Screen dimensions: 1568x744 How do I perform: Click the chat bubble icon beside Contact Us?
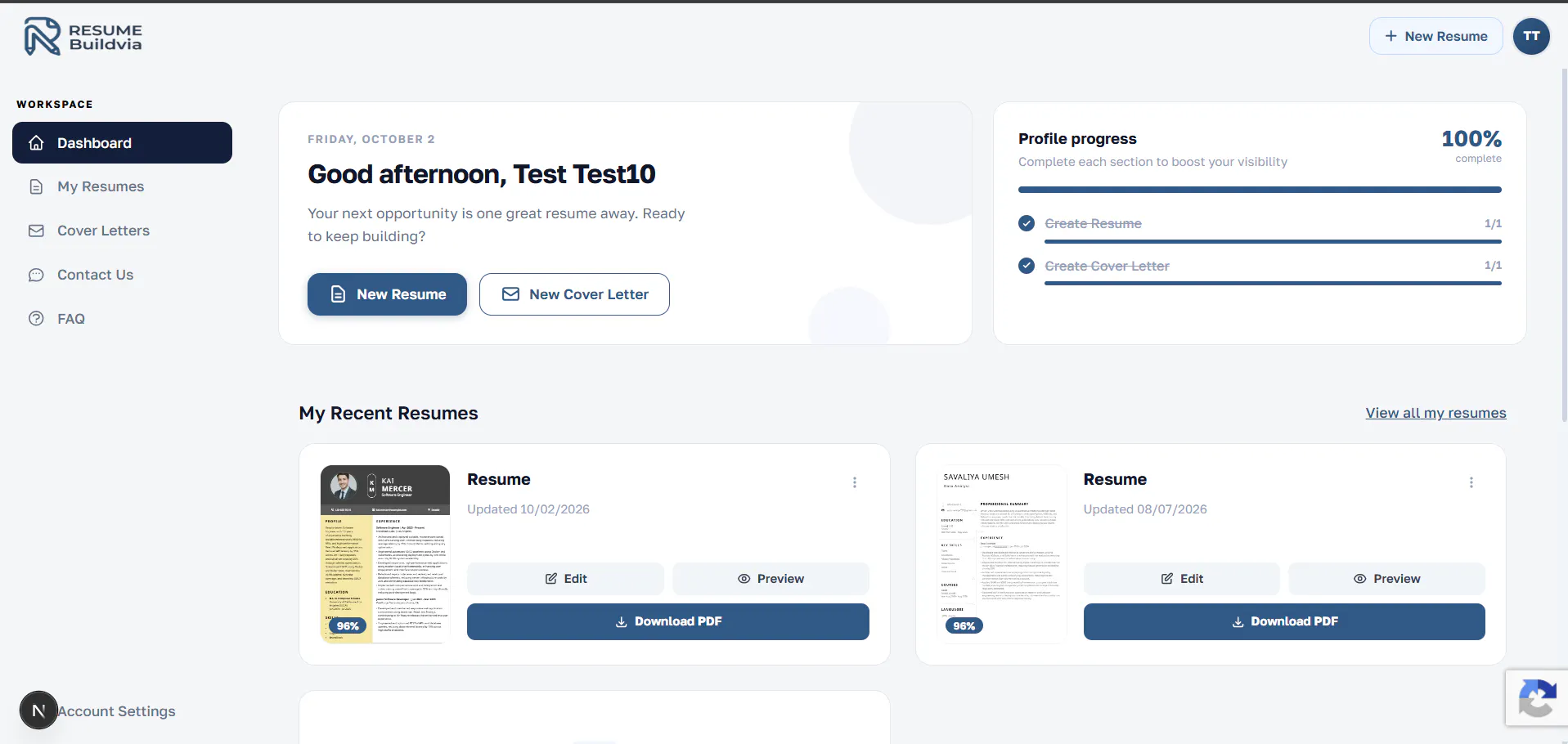tap(36, 275)
